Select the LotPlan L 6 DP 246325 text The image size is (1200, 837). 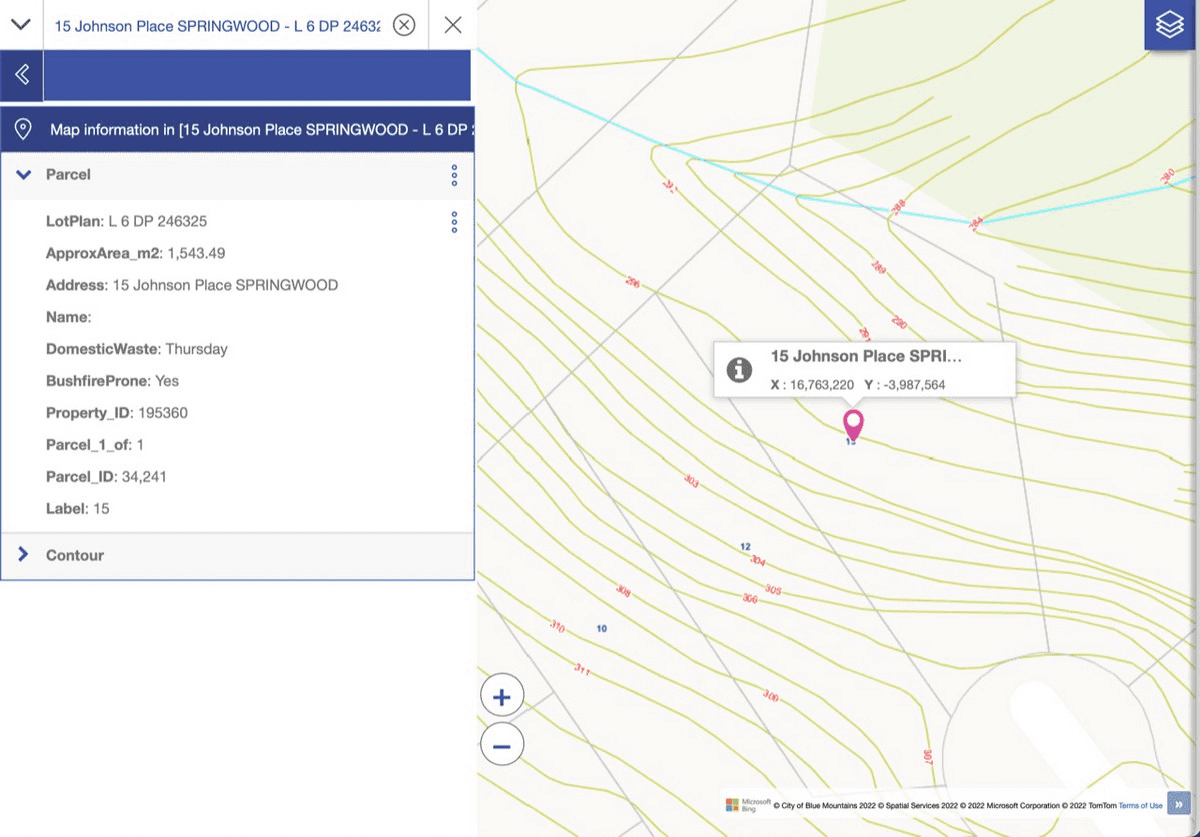[x=126, y=221]
